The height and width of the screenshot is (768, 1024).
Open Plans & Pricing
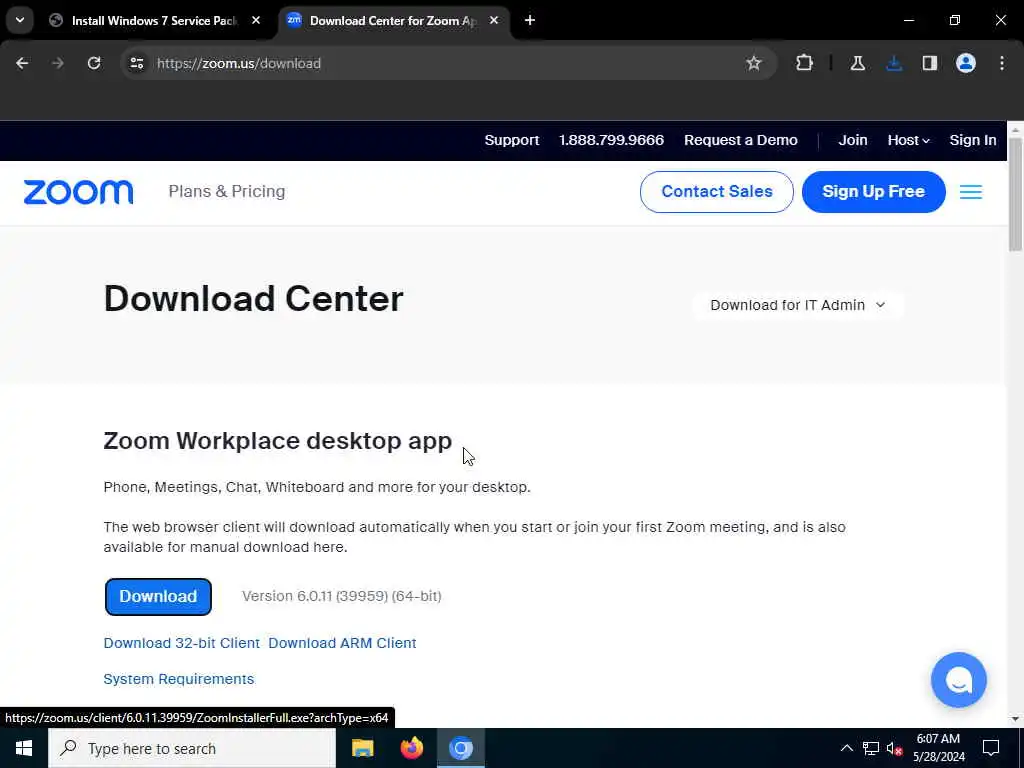(x=227, y=191)
